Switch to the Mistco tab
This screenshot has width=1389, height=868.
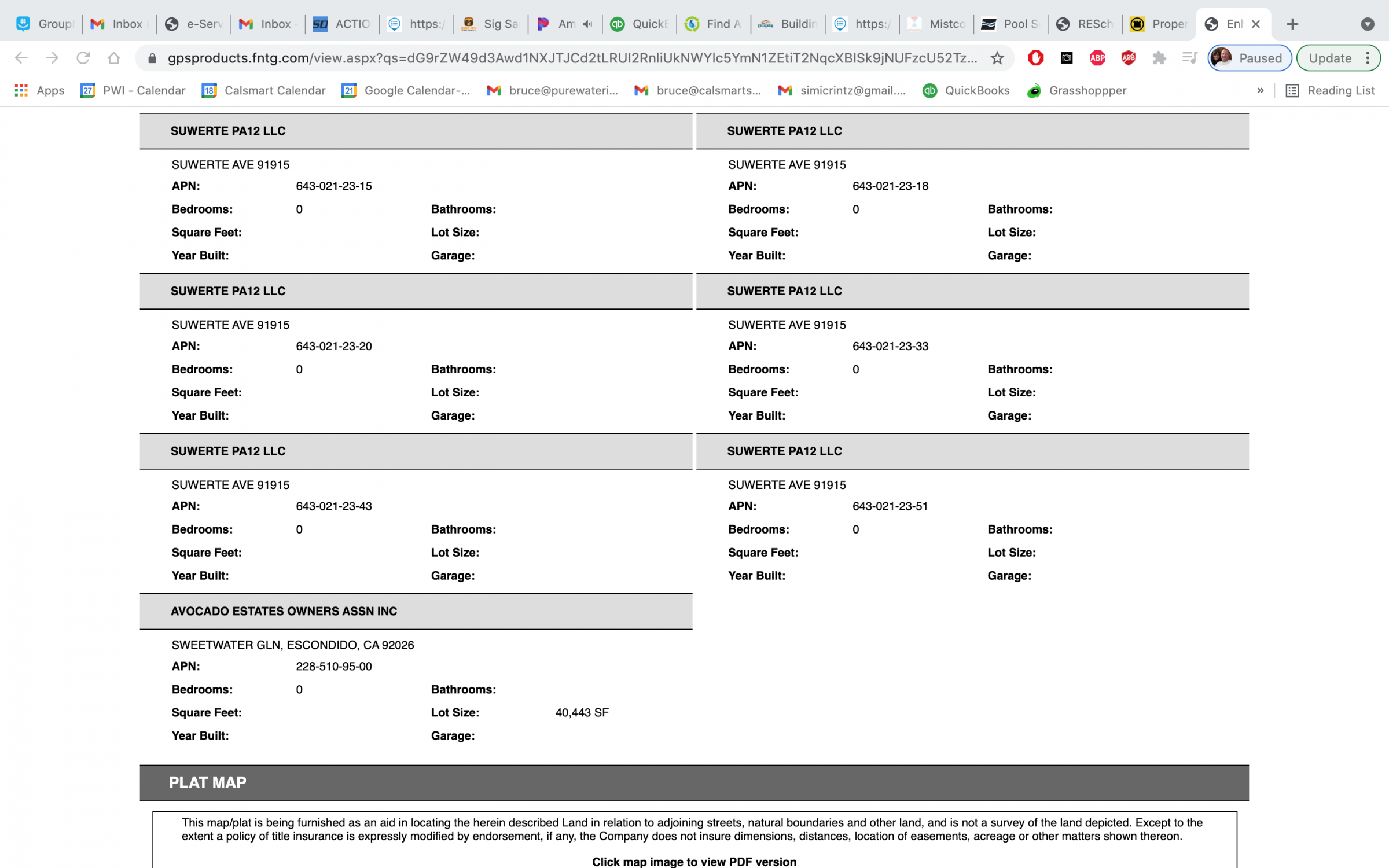[x=936, y=24]
